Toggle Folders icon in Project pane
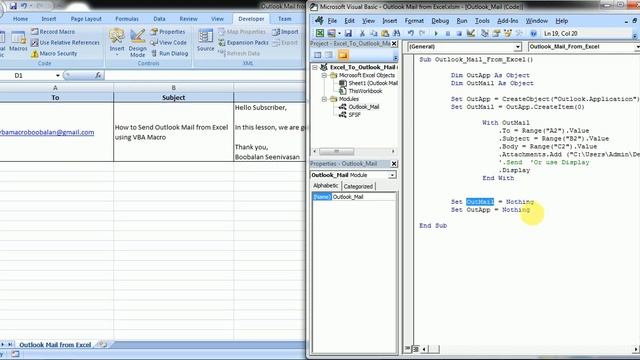 pyautogui.click(x=343, y=55)
